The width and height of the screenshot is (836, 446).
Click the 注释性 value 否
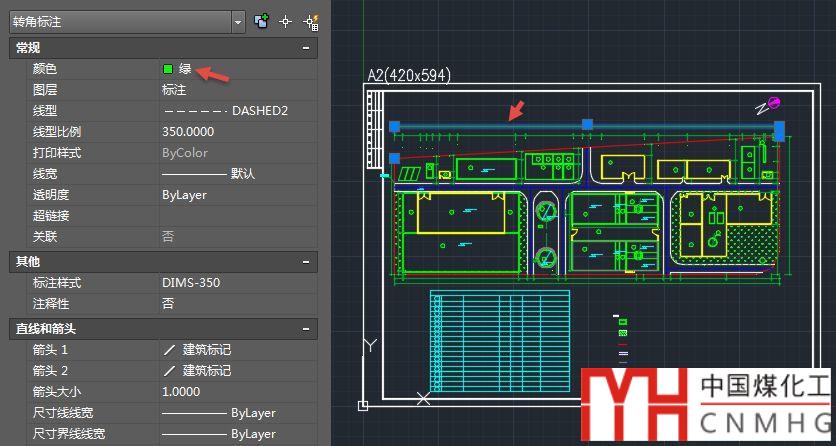pos(168,304)
